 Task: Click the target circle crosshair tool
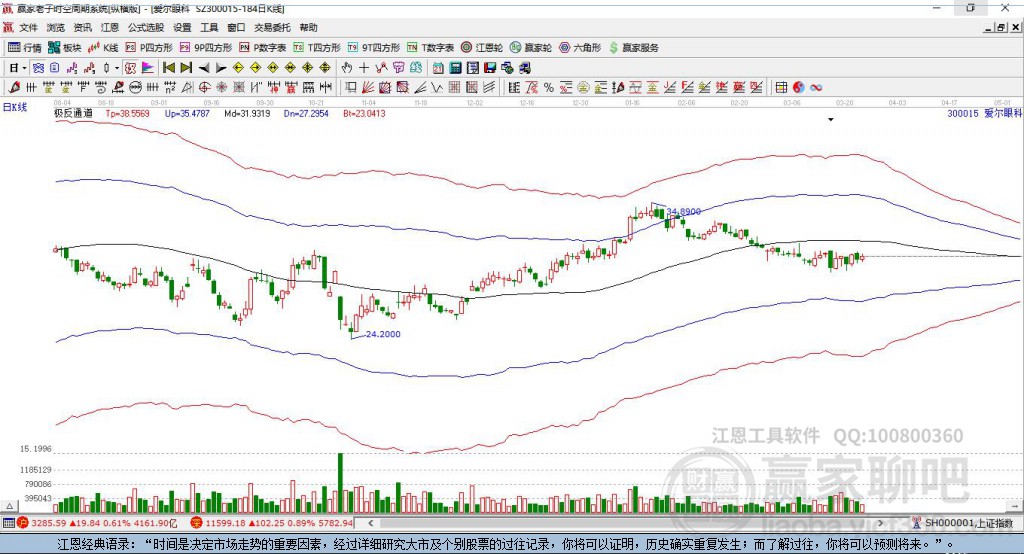[x=204, y=88]
